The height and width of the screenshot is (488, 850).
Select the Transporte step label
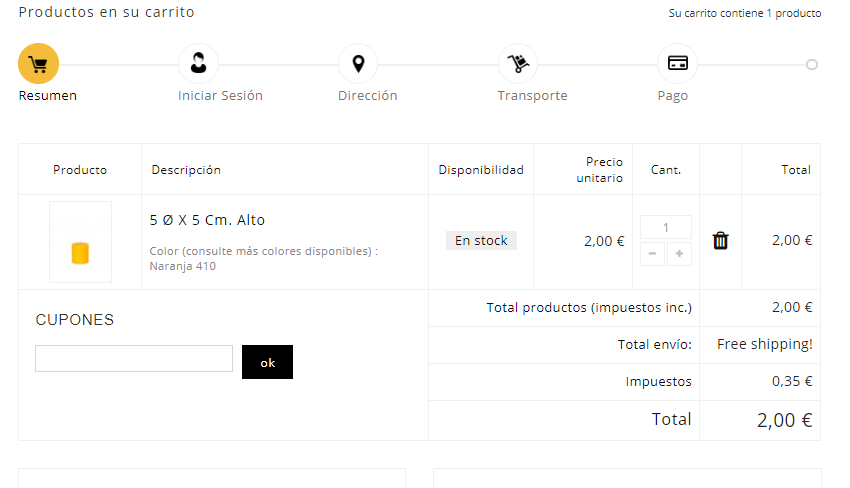click(x=532, y=96)
